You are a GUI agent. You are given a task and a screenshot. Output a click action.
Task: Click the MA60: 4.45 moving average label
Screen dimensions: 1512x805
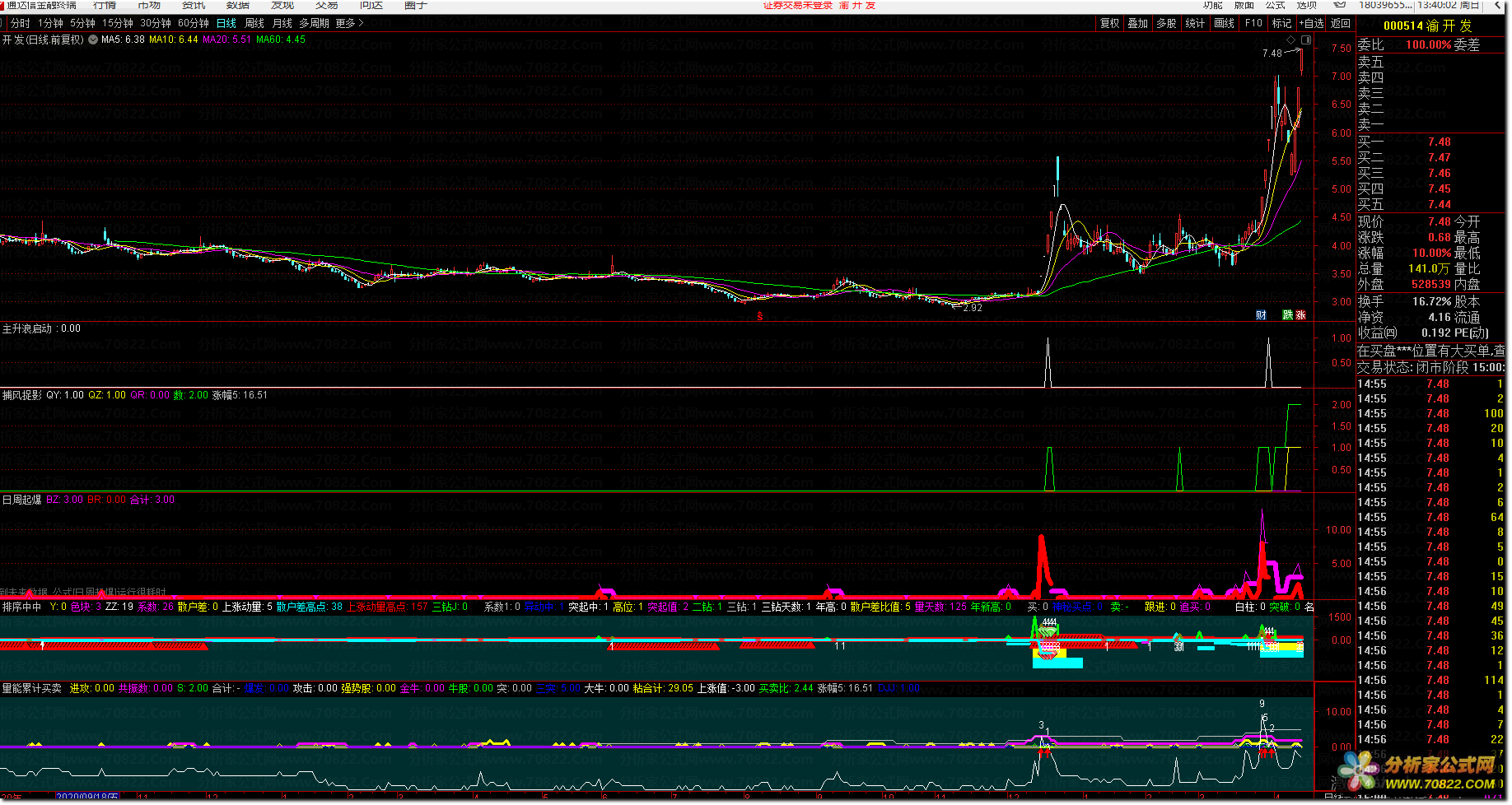[280, 40]
